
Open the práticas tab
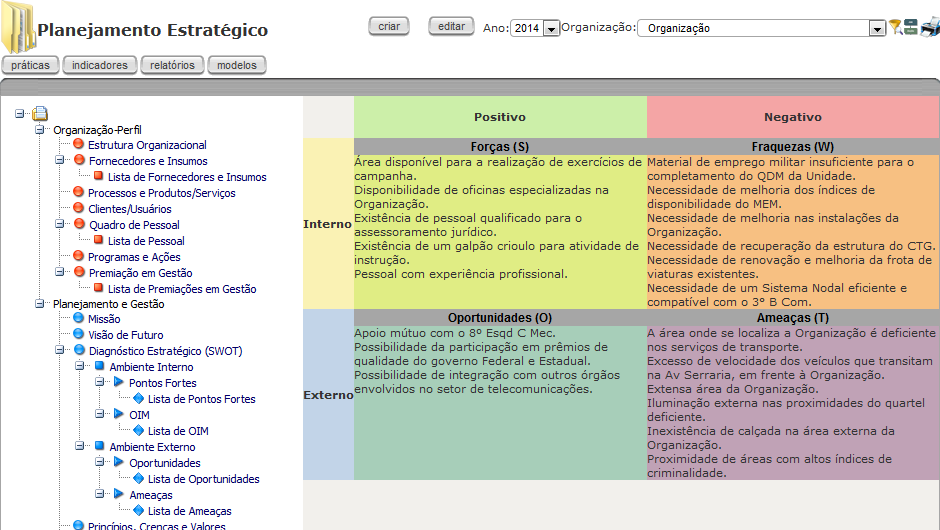point(30,65)
